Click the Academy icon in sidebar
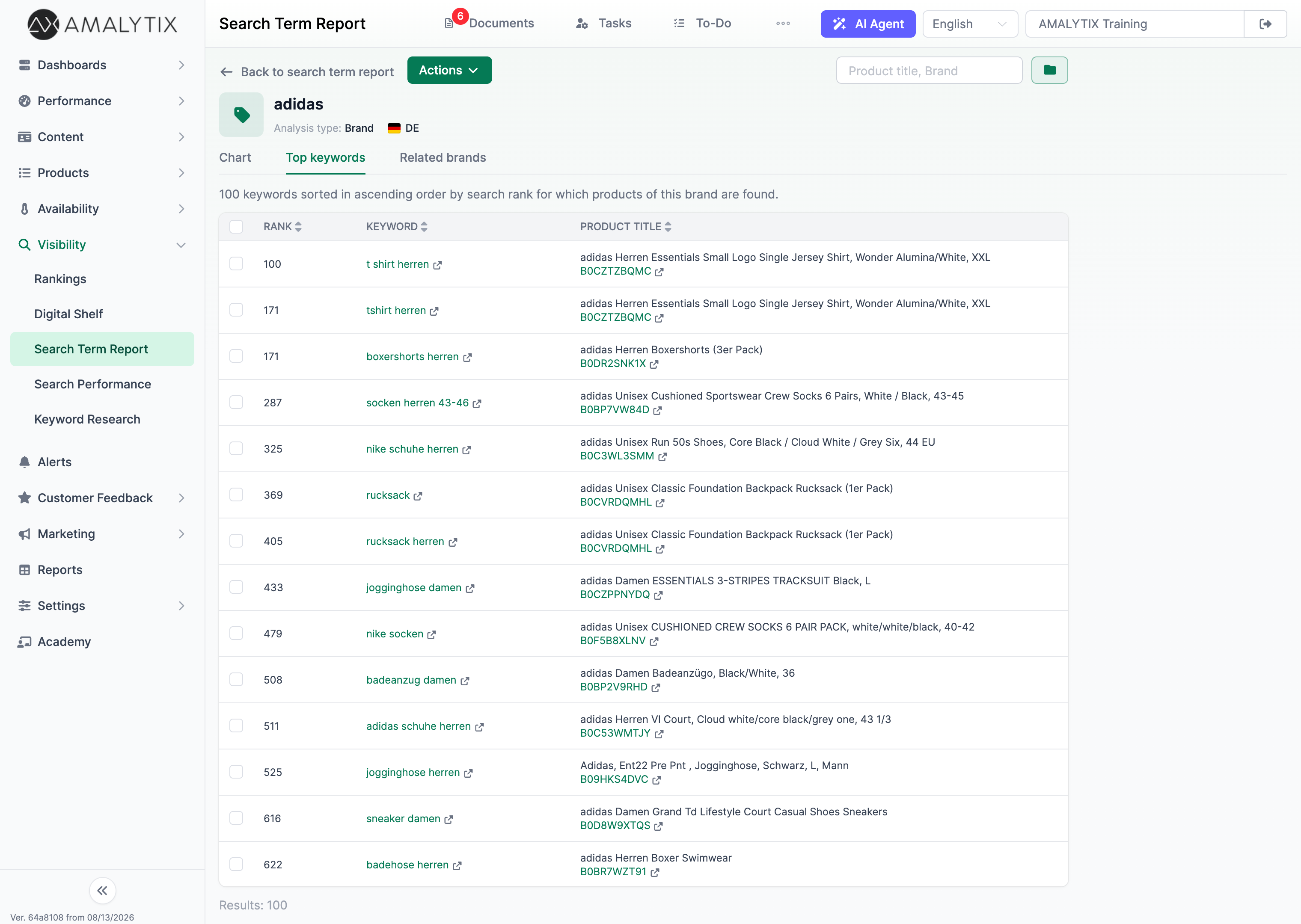 click(x=24, y=642)
